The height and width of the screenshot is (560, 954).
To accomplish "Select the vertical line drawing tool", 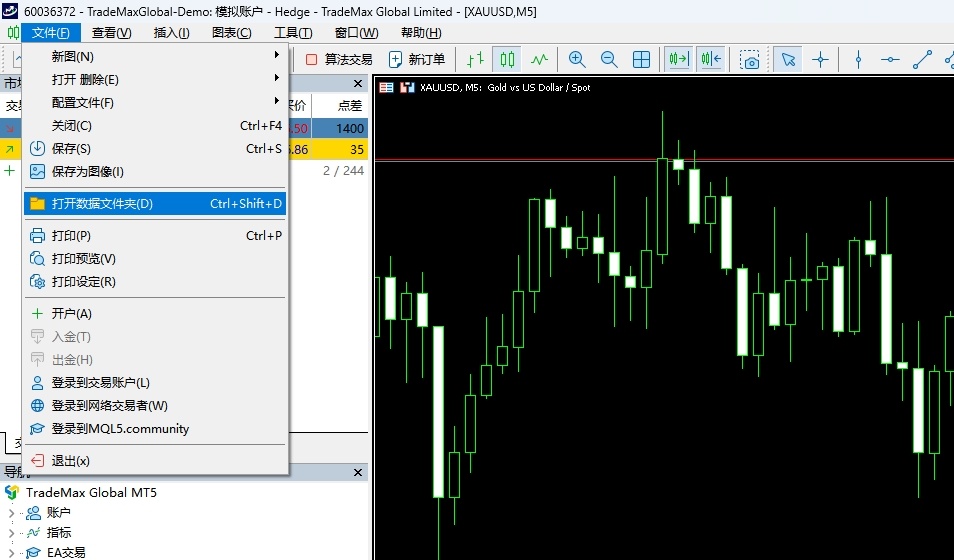I will click(x=858, y=59).
